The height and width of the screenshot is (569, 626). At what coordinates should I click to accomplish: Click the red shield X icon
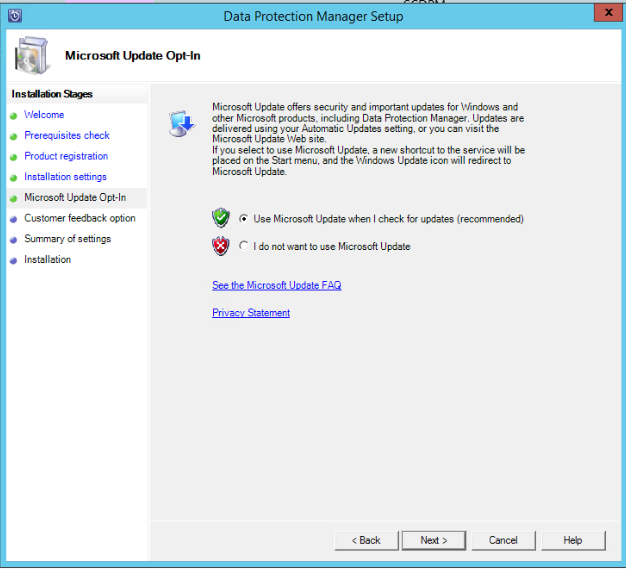click(221, 246)
